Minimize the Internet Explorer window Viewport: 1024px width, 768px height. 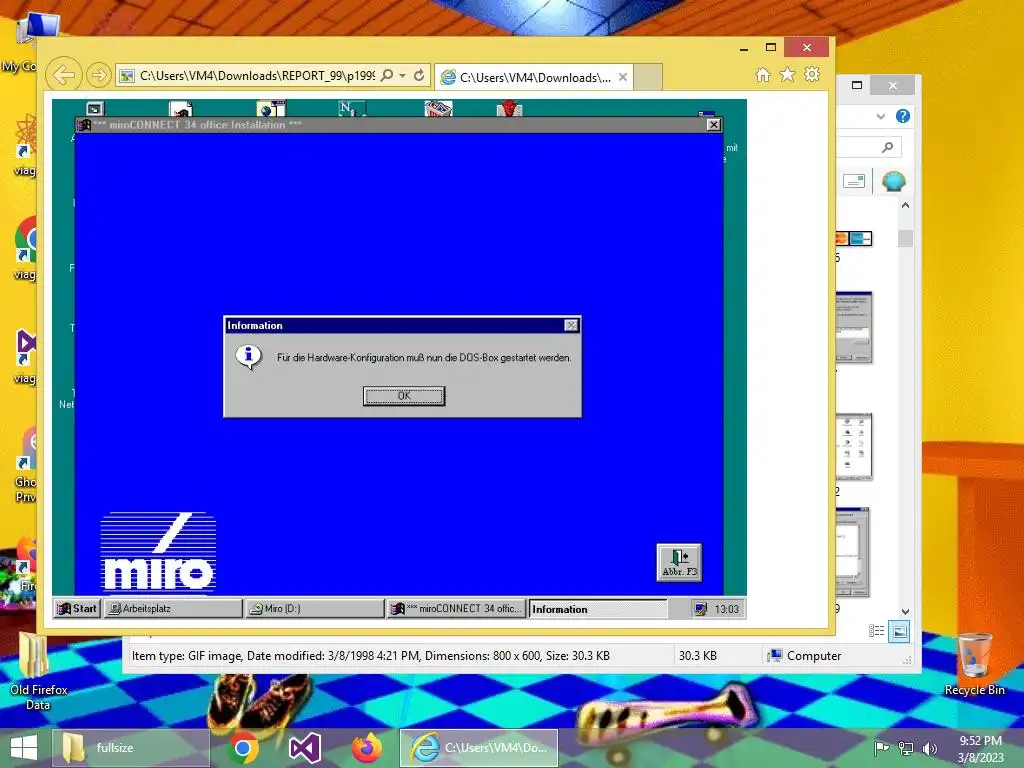point(744,48)
